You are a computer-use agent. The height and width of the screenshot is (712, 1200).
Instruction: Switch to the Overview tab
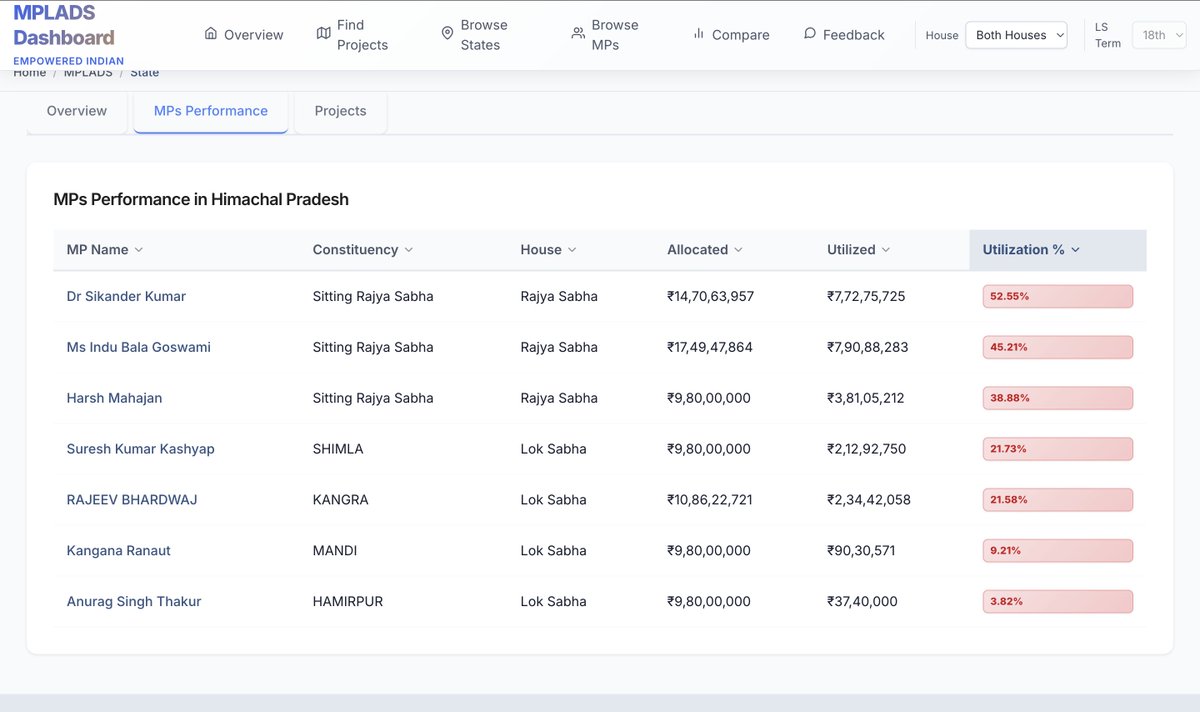(77, 111)
